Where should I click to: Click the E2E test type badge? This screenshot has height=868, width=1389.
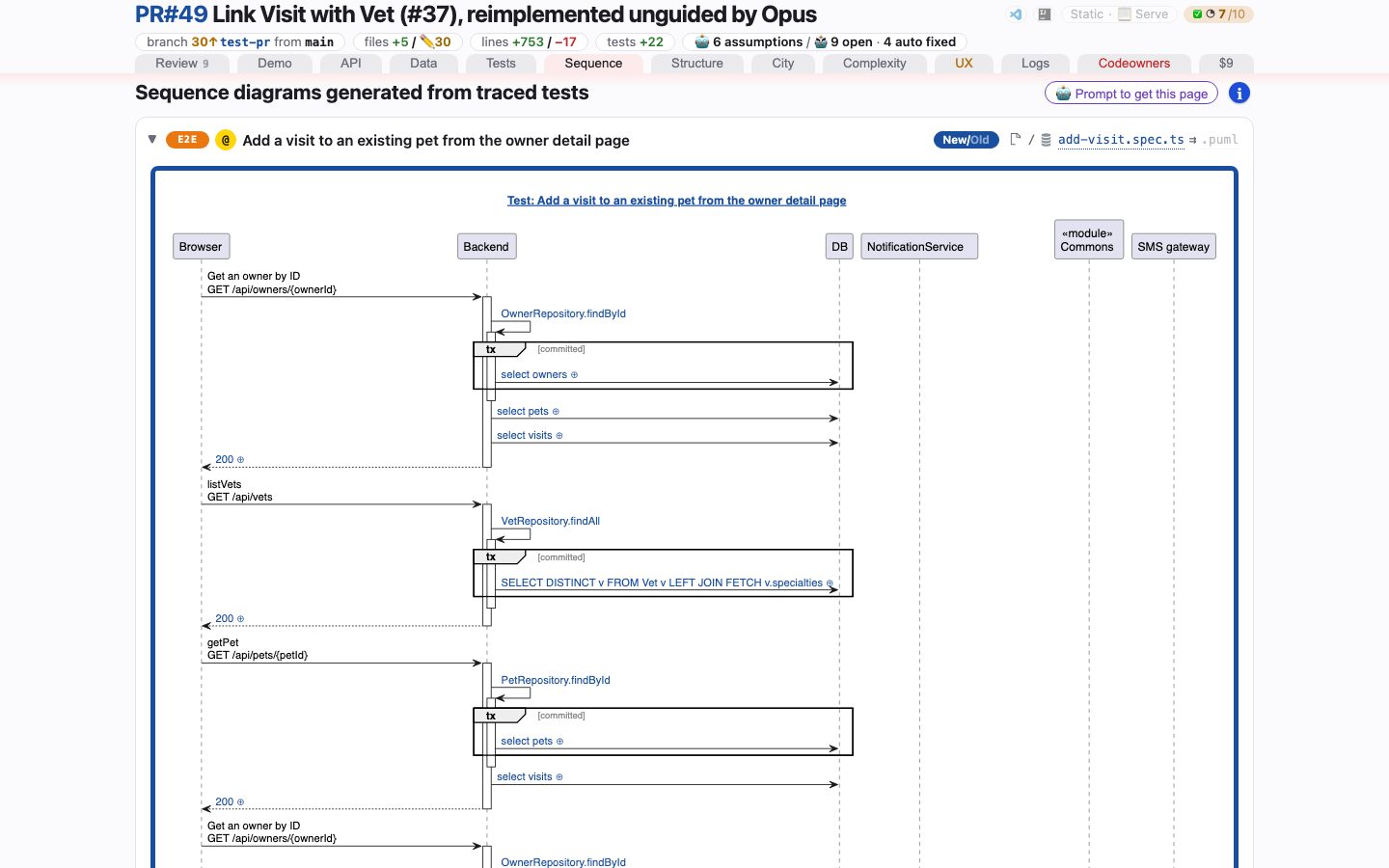tap(187, 140)
